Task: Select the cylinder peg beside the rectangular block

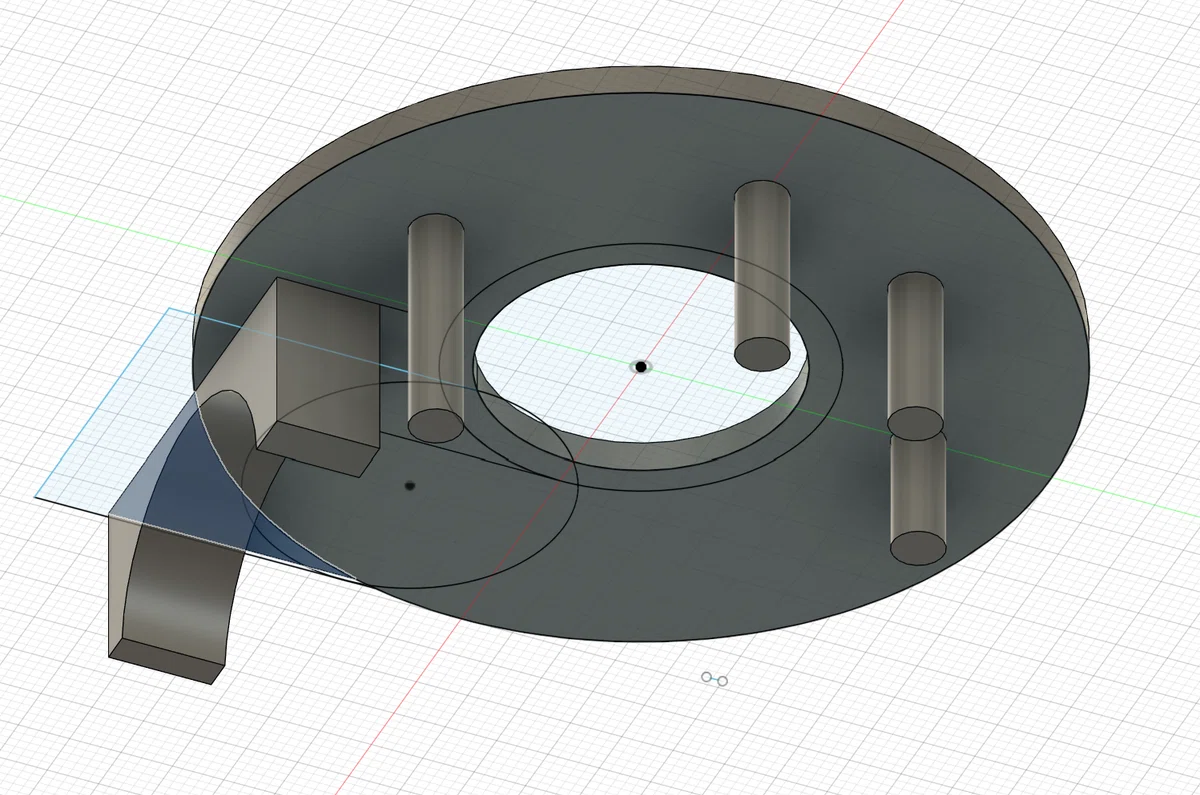Action: coord(436,328)
